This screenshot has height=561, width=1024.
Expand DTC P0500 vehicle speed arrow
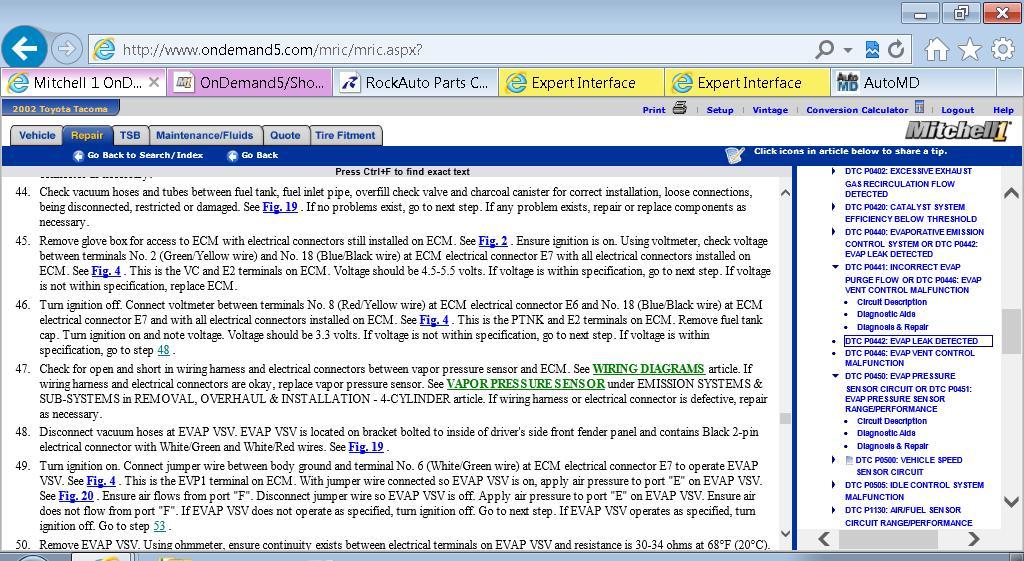834,460
